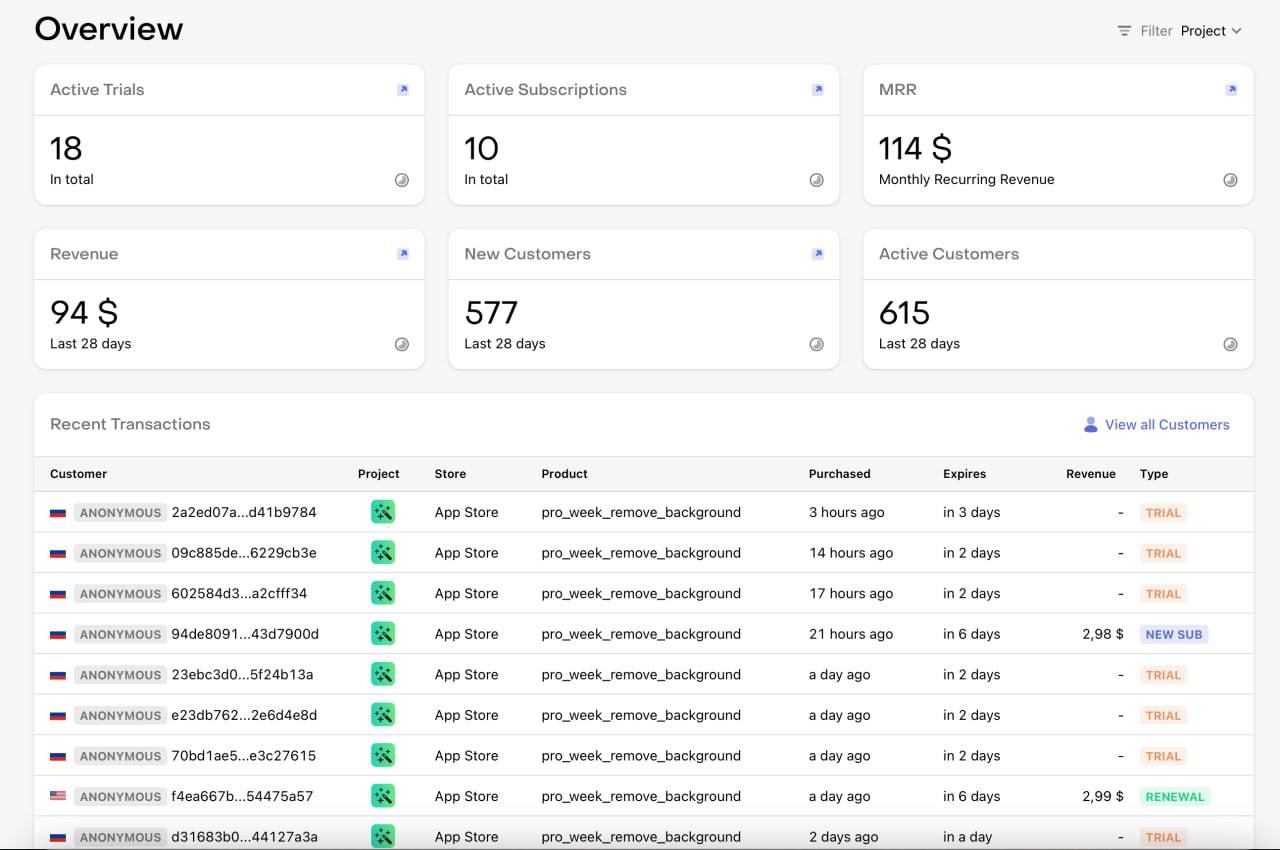This screenshot has height=850, width=1280.
Task: Click the pie chart icon on Active Customers card
Action: click(x=1230, y=343)
